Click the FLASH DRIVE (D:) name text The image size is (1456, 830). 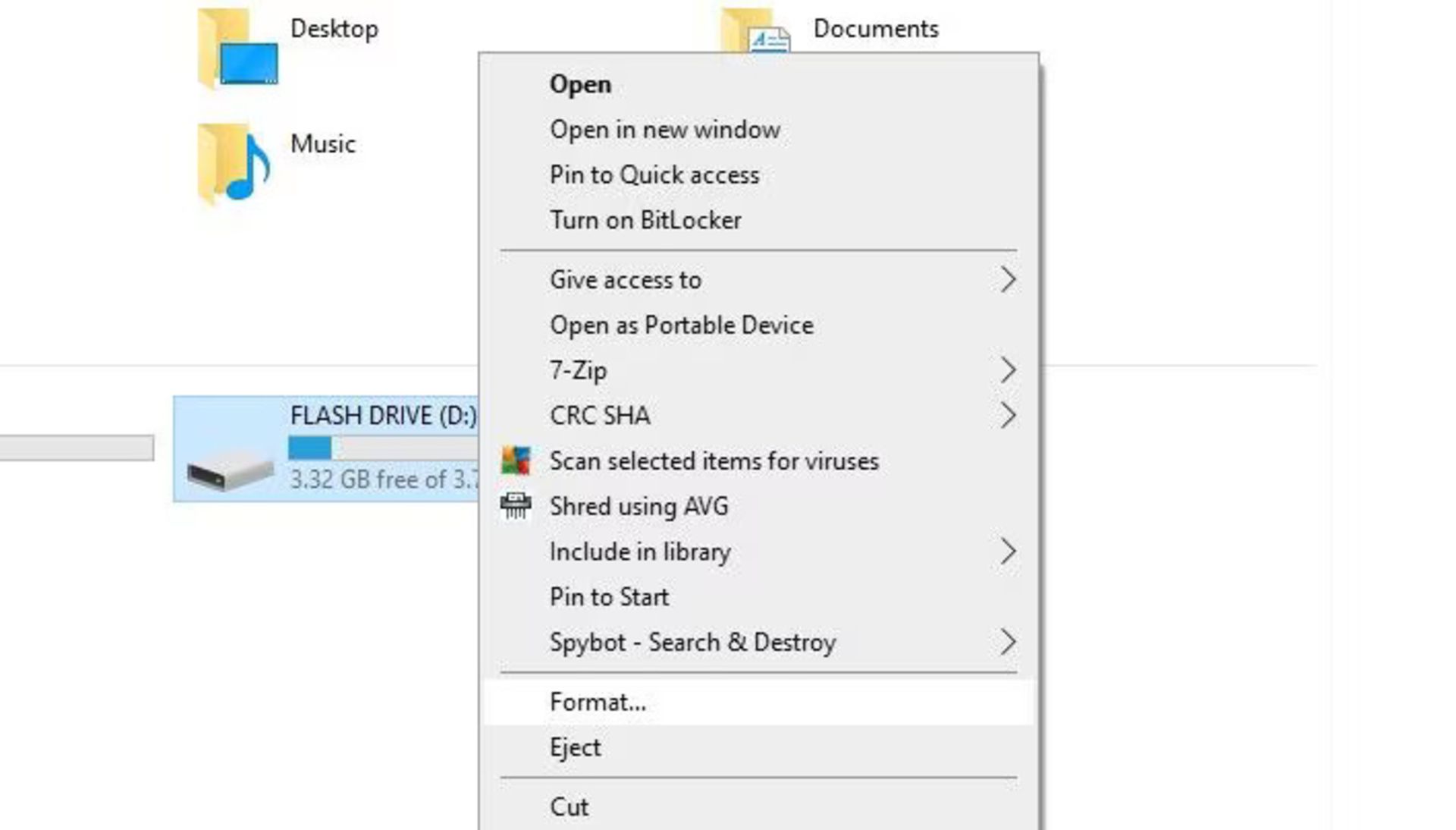pyautogui.click(x=384, y=416)
